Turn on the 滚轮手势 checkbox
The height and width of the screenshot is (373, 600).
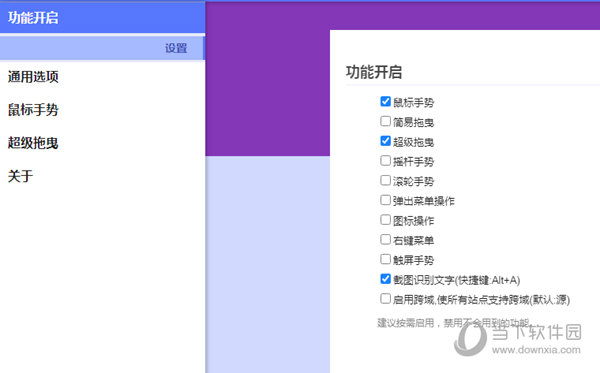click(x=385, y=180)
